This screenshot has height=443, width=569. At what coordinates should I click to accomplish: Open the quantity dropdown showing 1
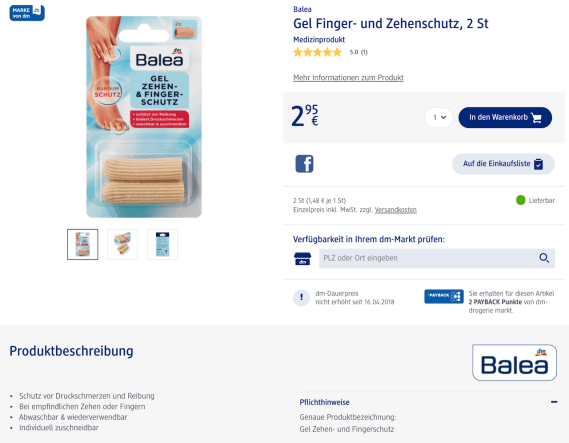coord(439,118)
